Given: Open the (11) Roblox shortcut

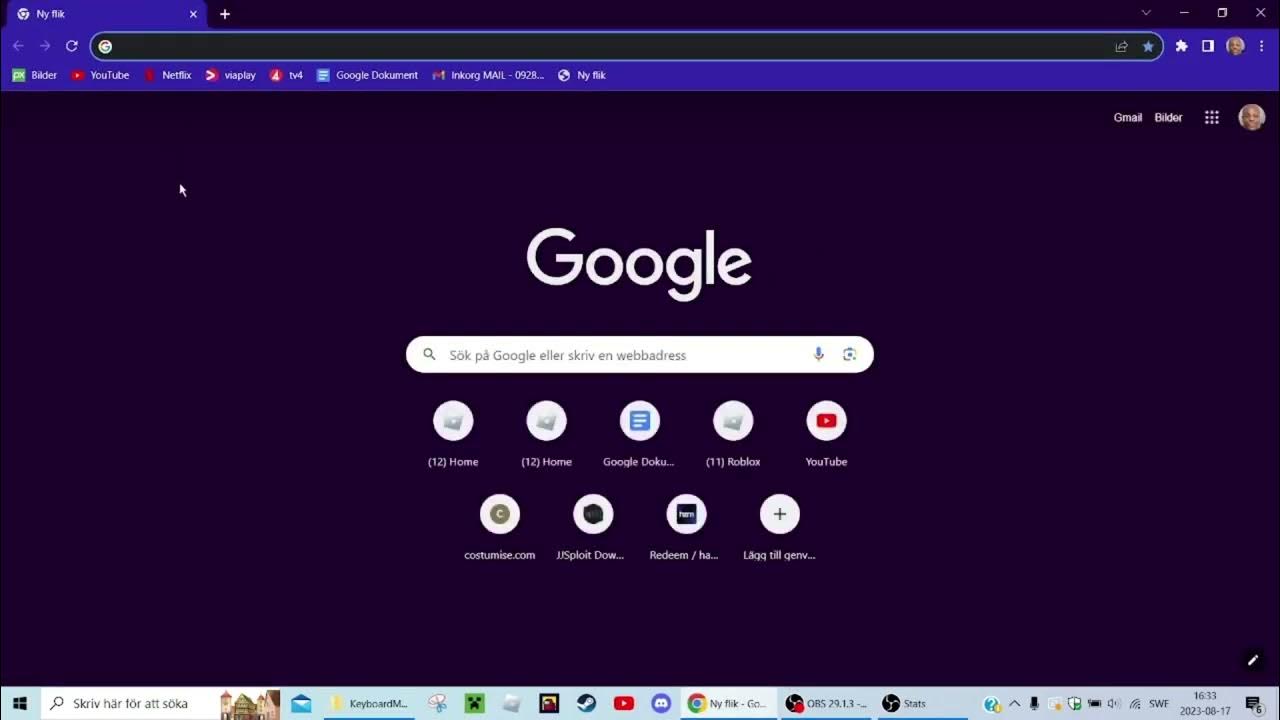Looking at the screenshot, I should [x=733, y=433].
